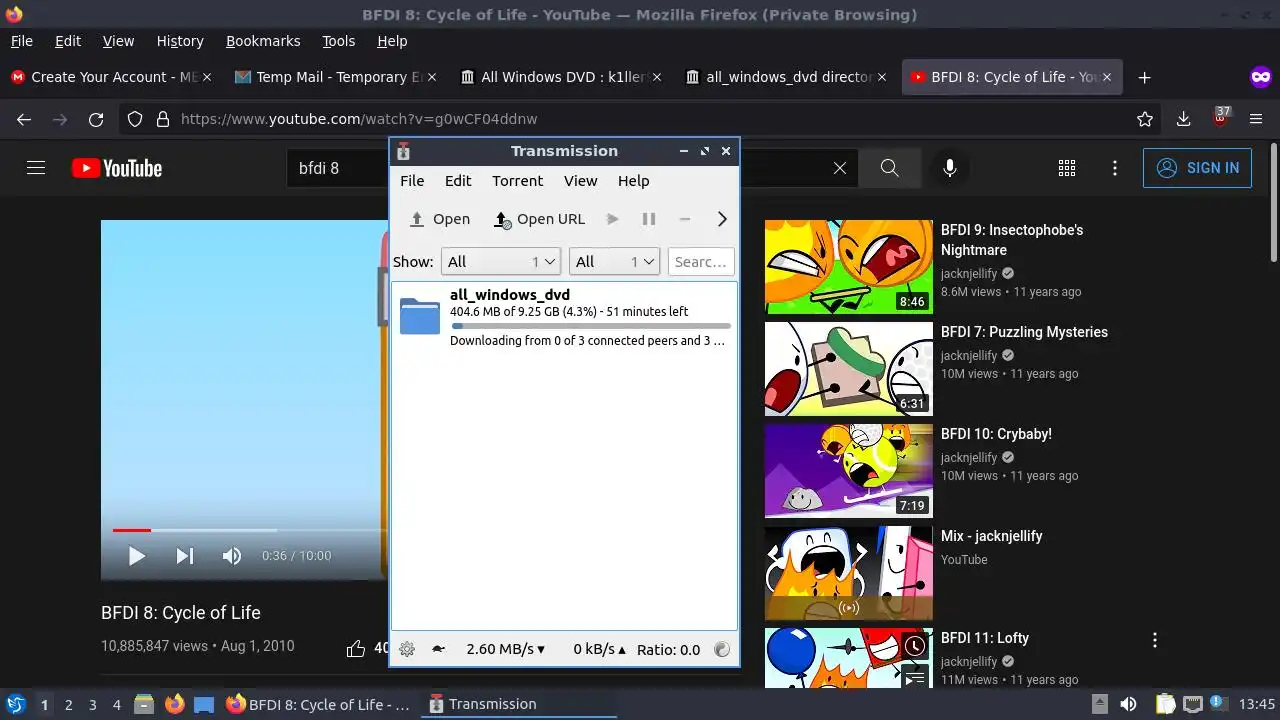Clear the YouTube search box
The width and height of the screenshot is (1280, 720).
tap(840, 168)
